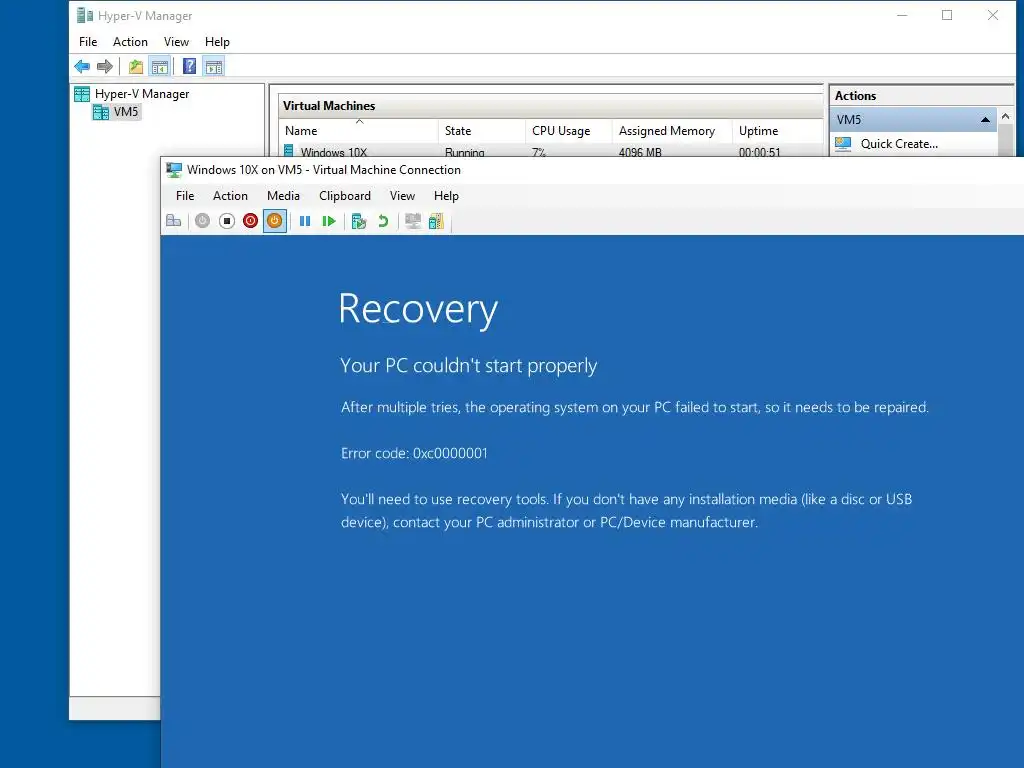Revert the VM with green arrow icon
Image resolution: width=1024 pixels, height=768 pixels.
point(383,221)
